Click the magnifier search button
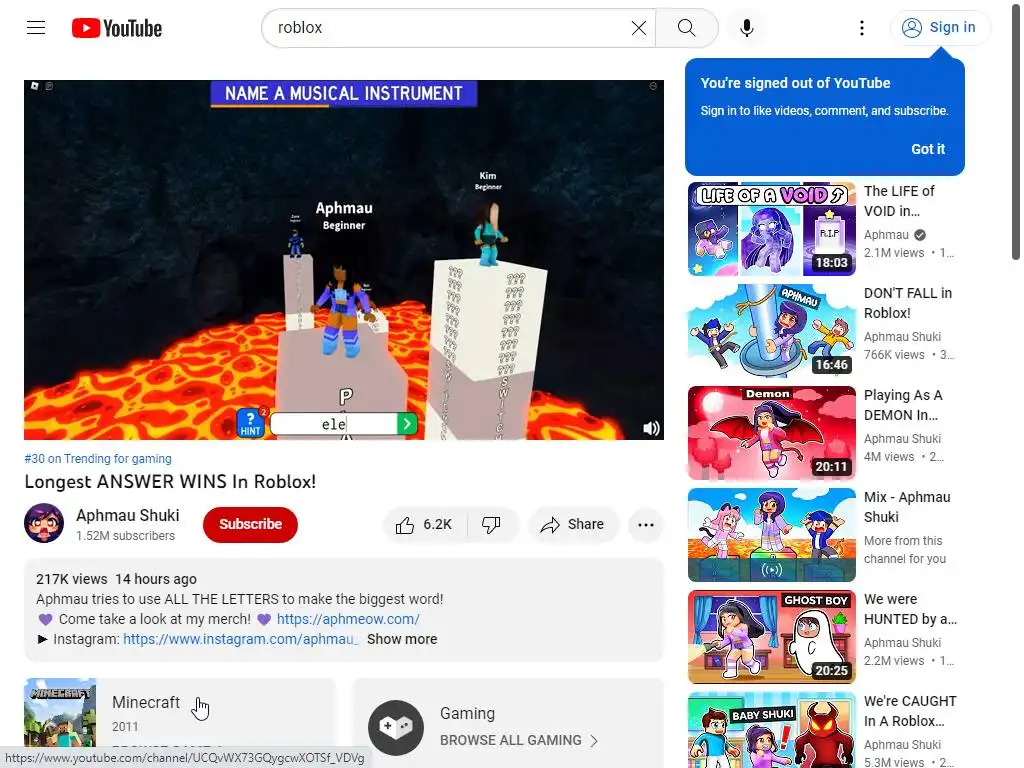Image resolution: width=1024 pixels, height=768 pixels. tap(686, 28)
